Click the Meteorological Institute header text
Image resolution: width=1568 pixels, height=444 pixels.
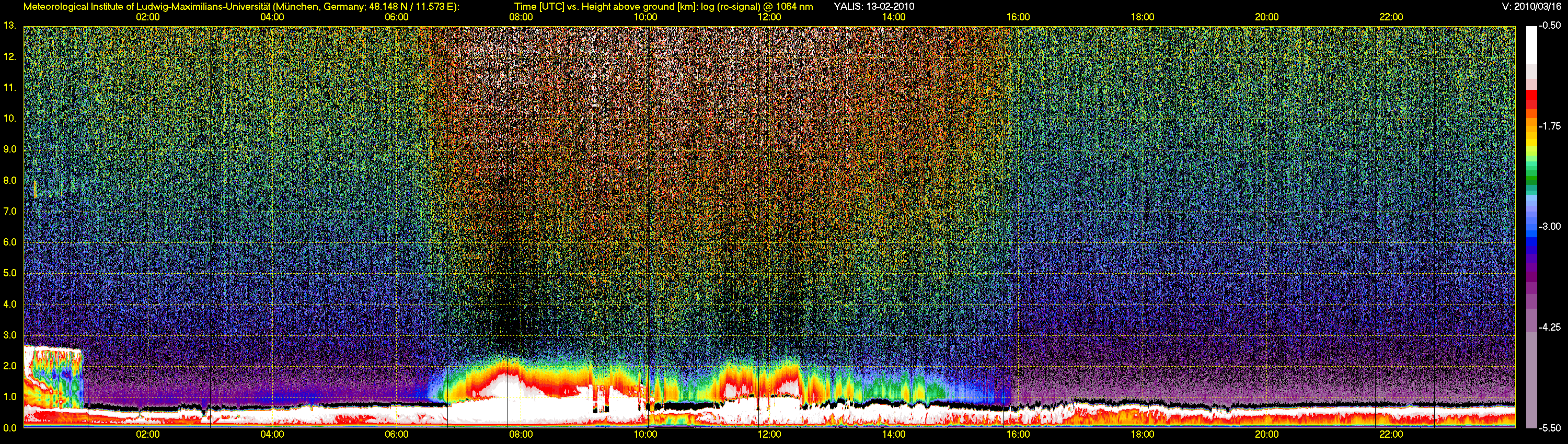point(241,7)
